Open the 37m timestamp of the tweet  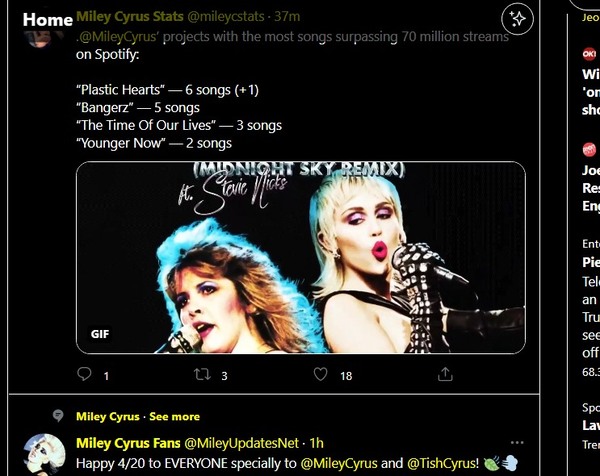point(287,16)
